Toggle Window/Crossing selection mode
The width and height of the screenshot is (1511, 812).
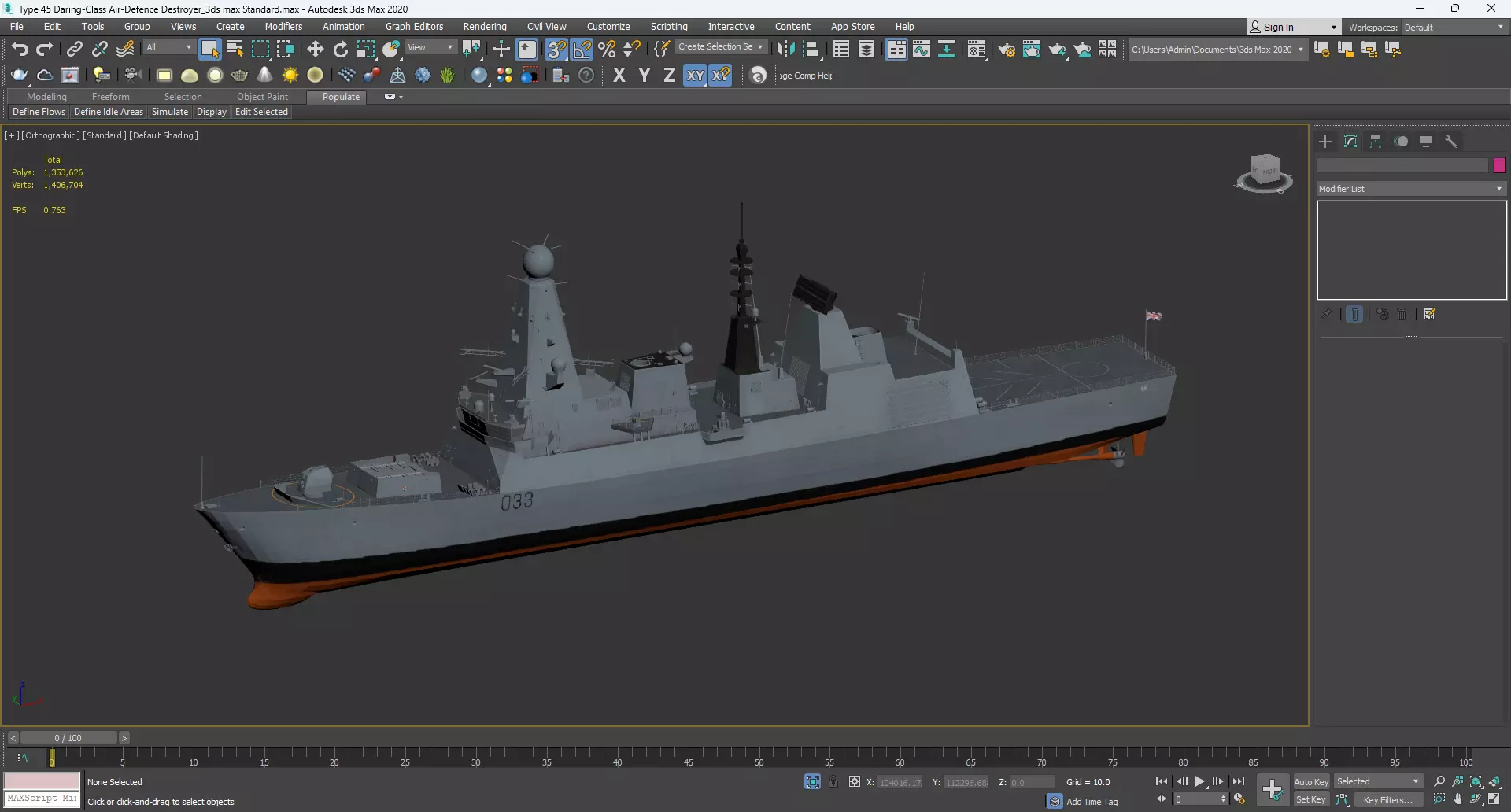pos(285,50)
